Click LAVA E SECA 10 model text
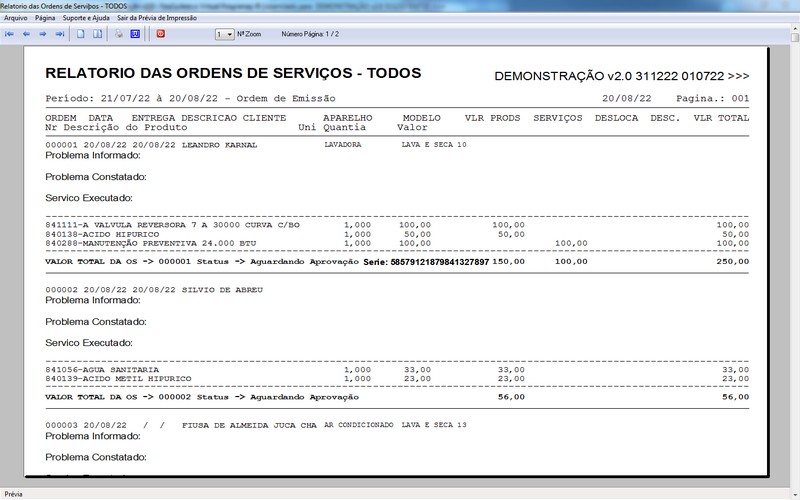This screenshot has height=500, width=800. point(434,144)
